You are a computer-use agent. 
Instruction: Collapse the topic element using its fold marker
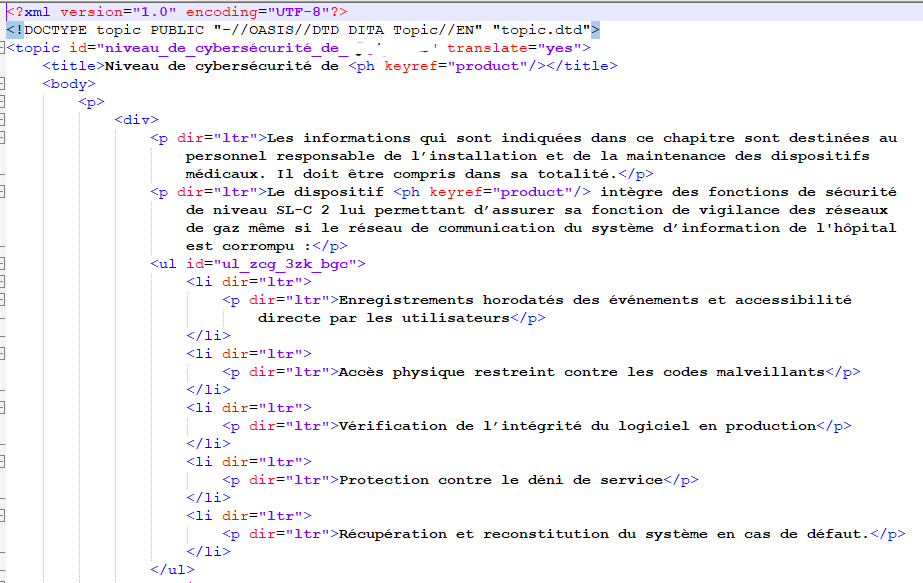coord(4,47)
